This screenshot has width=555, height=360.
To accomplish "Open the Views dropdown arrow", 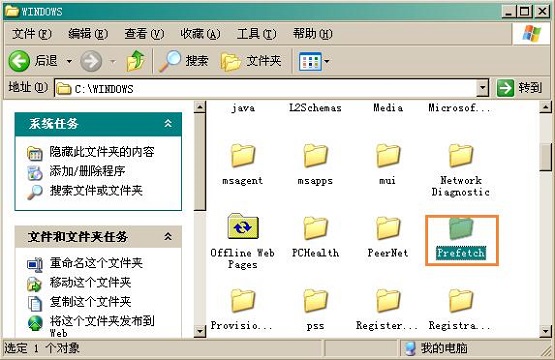I will click(327, 61).
